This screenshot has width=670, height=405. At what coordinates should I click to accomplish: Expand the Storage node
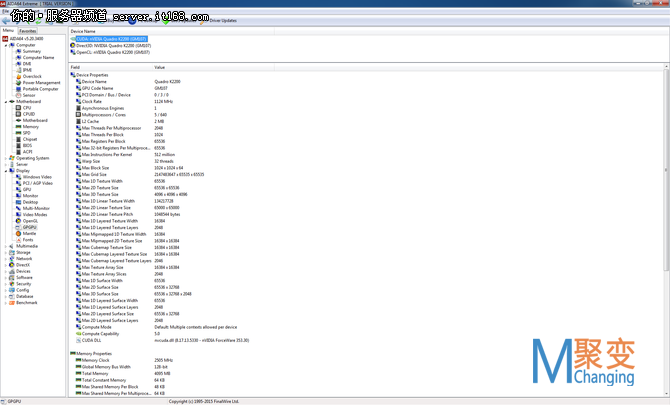coord(6,252)
